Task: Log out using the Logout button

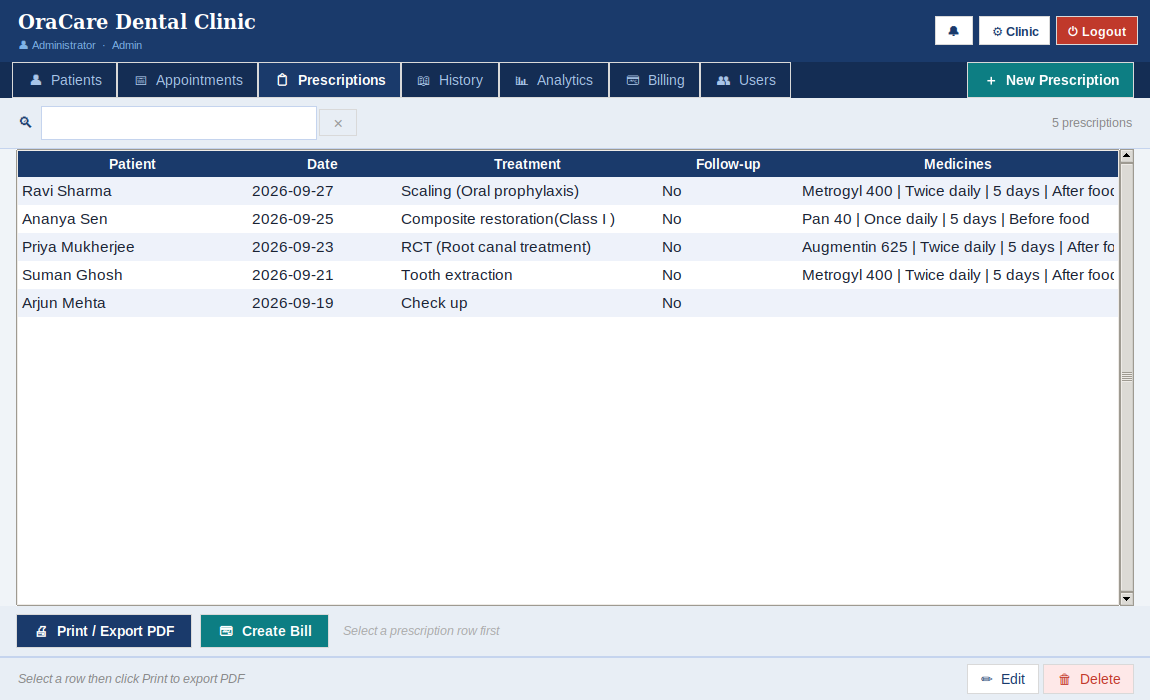Action: click(x=1096, y=31)
